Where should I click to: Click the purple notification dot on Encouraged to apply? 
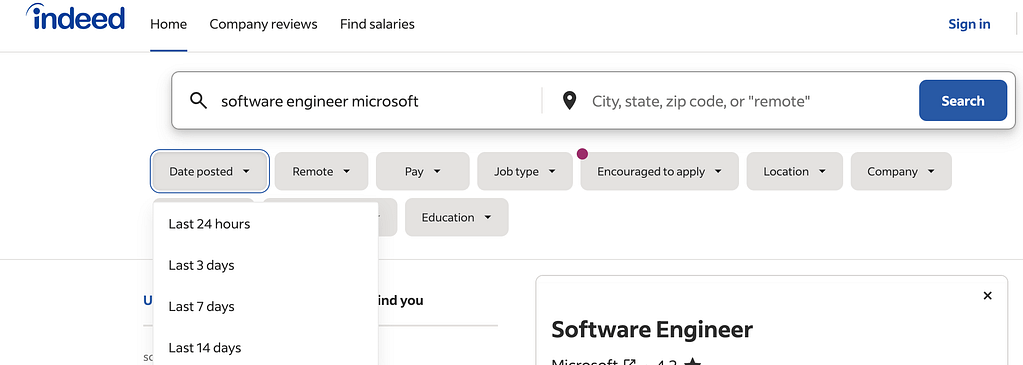582,154
